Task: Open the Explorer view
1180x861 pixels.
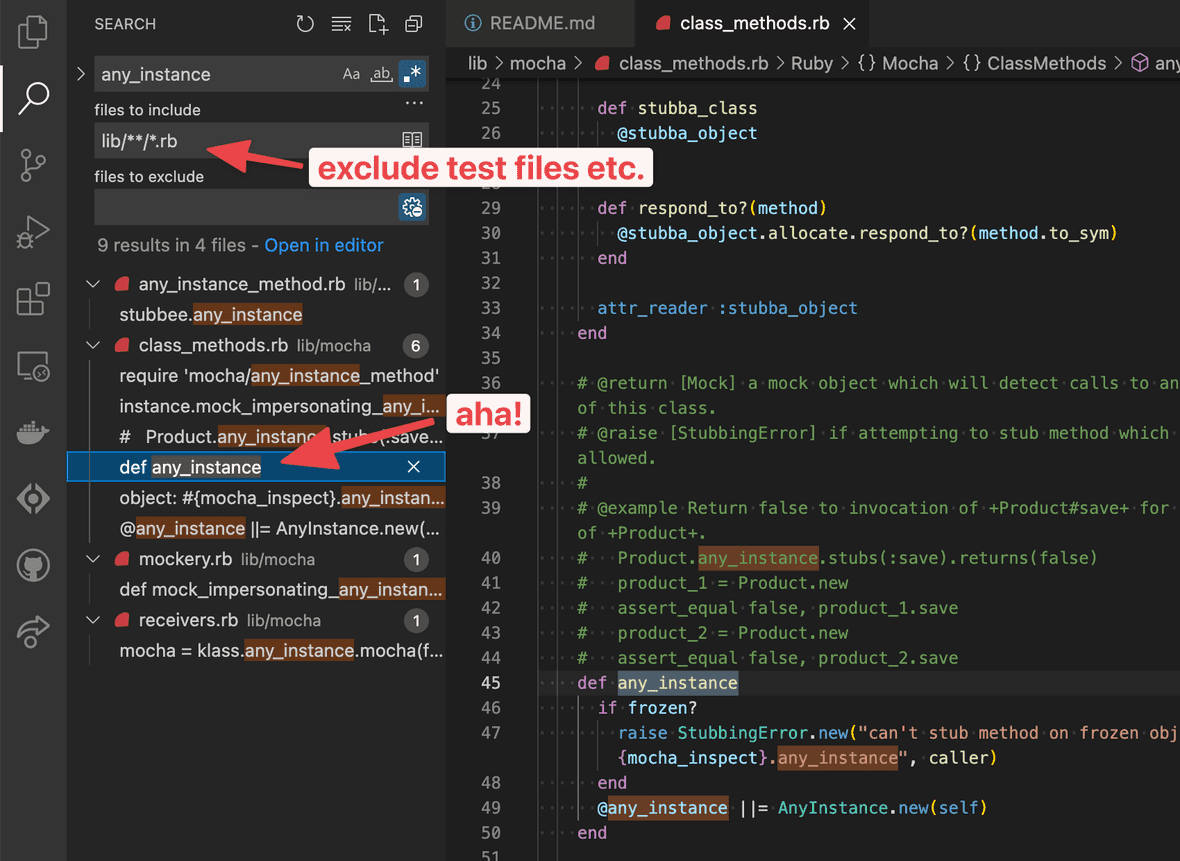Action: click(x=33, y=32)
